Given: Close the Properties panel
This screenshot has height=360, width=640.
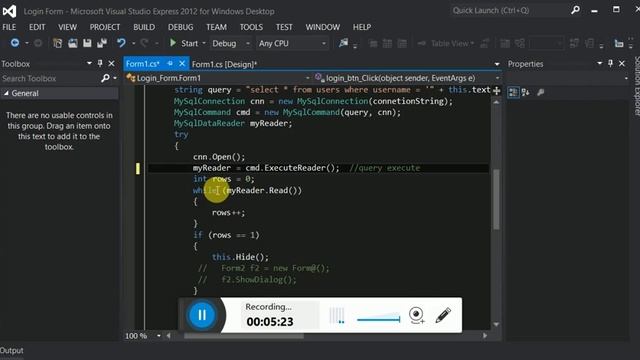Looking at the screenshot, I should coord(622,63).
